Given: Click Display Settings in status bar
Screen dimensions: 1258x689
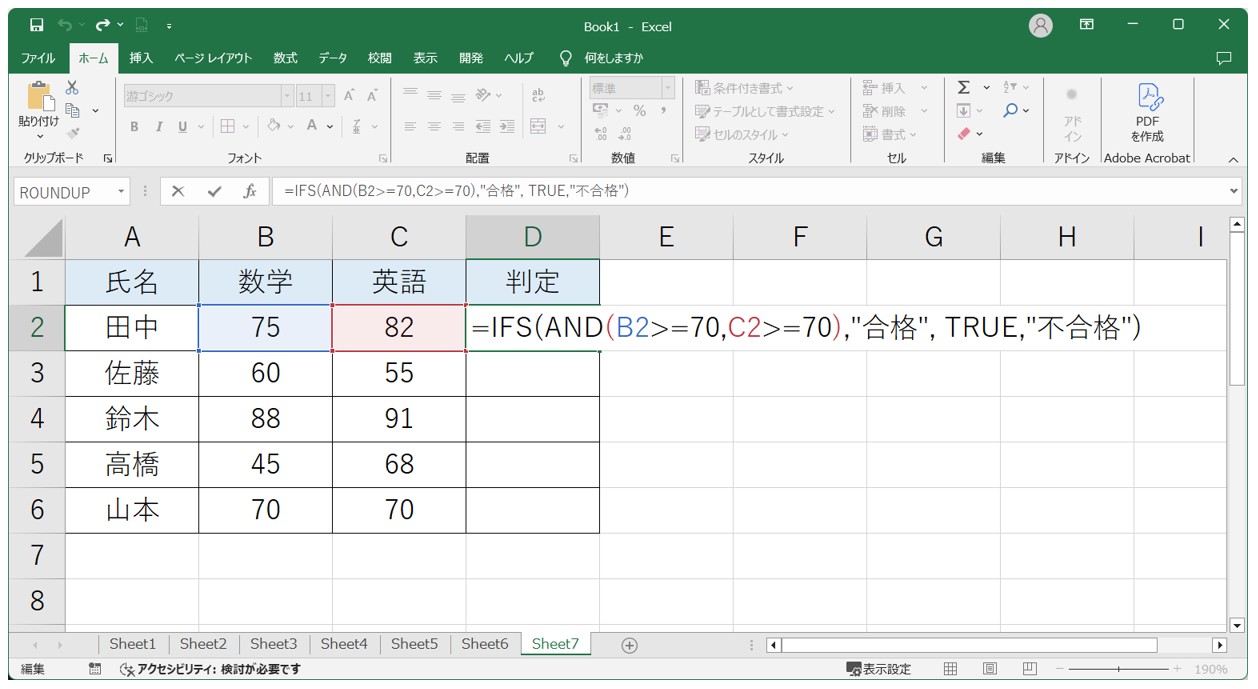Looking at the screenshot, I should tap(879, 669).
